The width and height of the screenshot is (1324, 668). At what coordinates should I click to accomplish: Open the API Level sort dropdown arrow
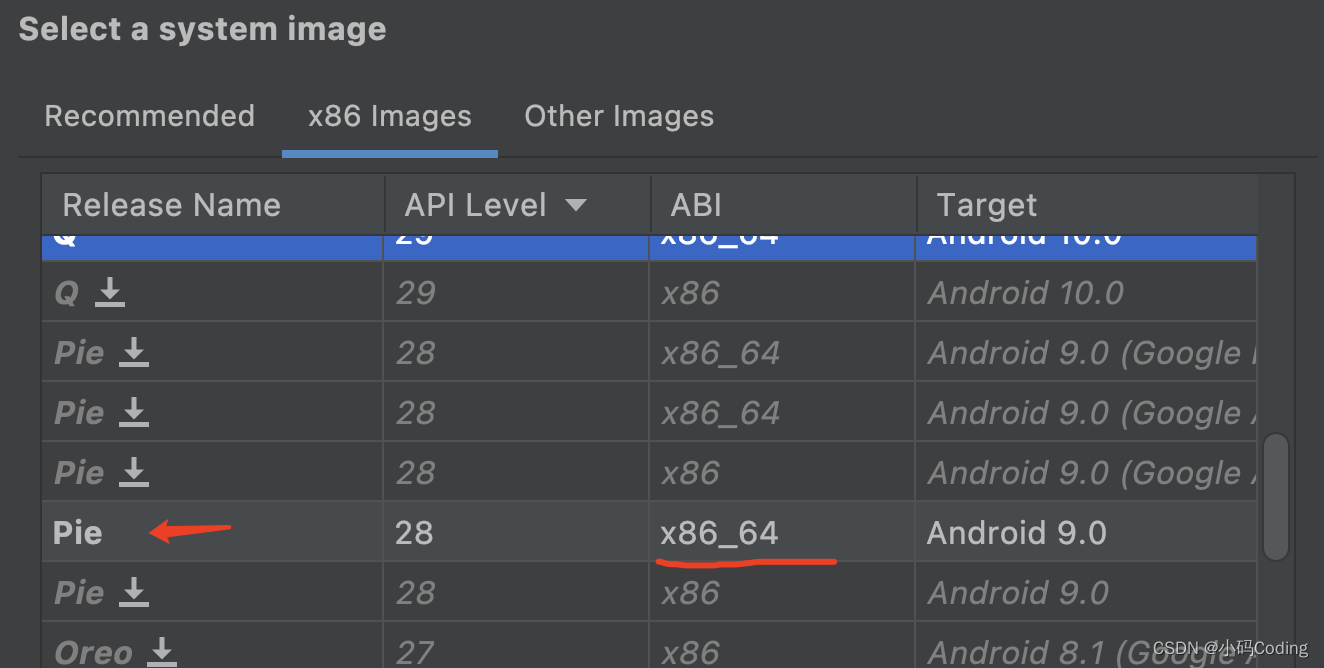pyautogui.click(x=576, y=204)
